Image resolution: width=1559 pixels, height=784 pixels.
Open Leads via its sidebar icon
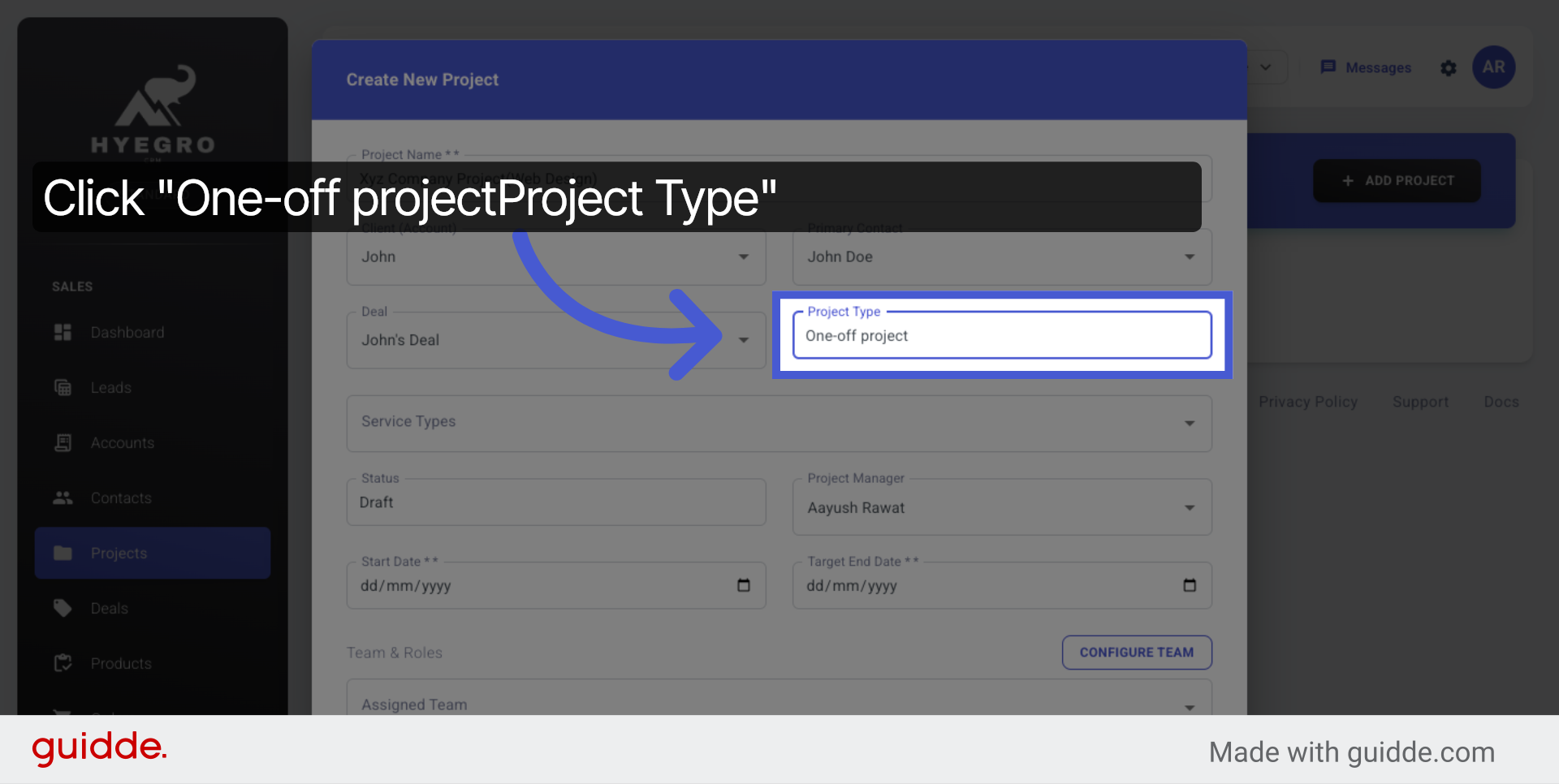click(63, 387)
